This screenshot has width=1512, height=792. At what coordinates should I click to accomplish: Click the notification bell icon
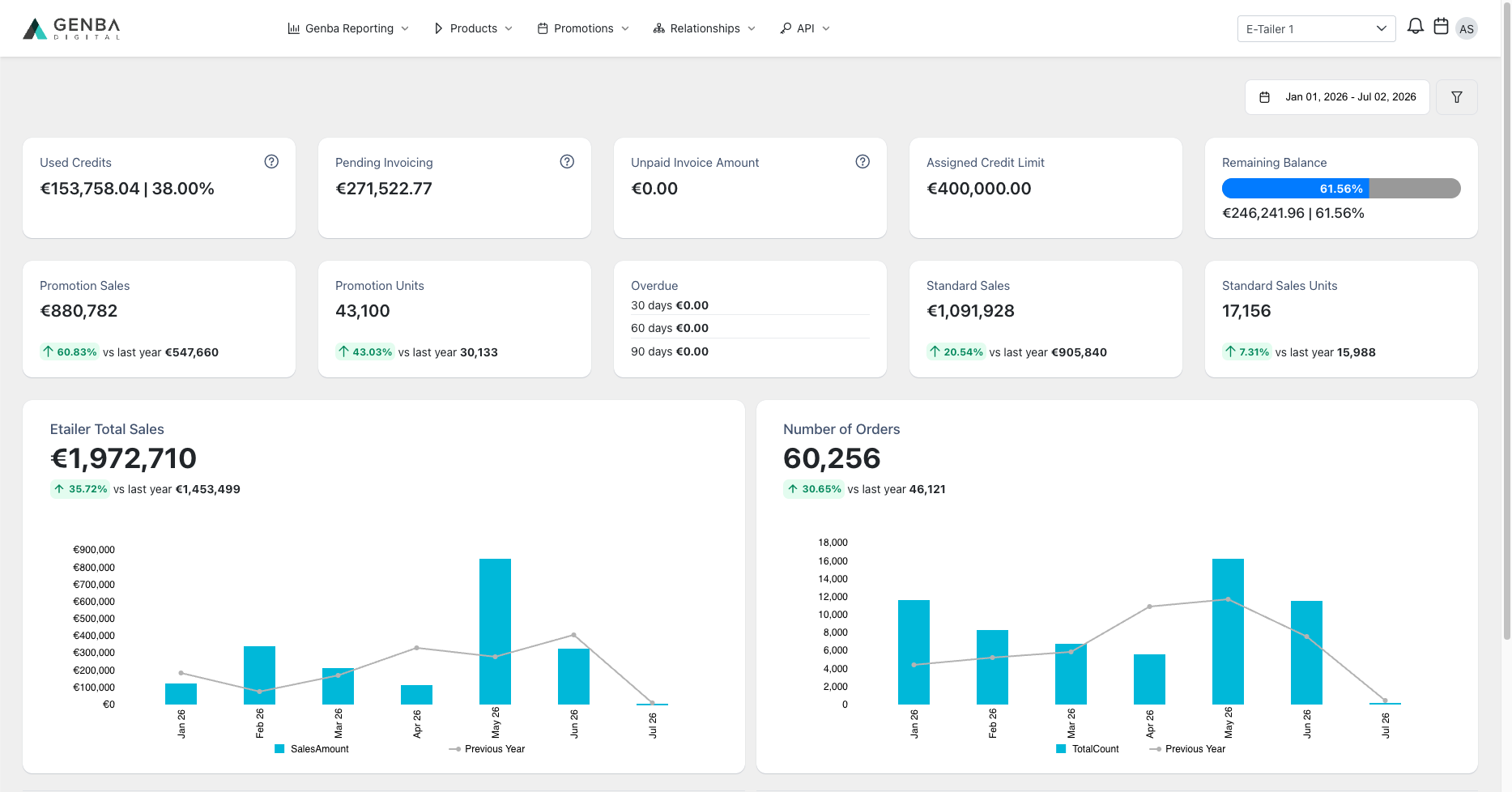[1415, 27]
